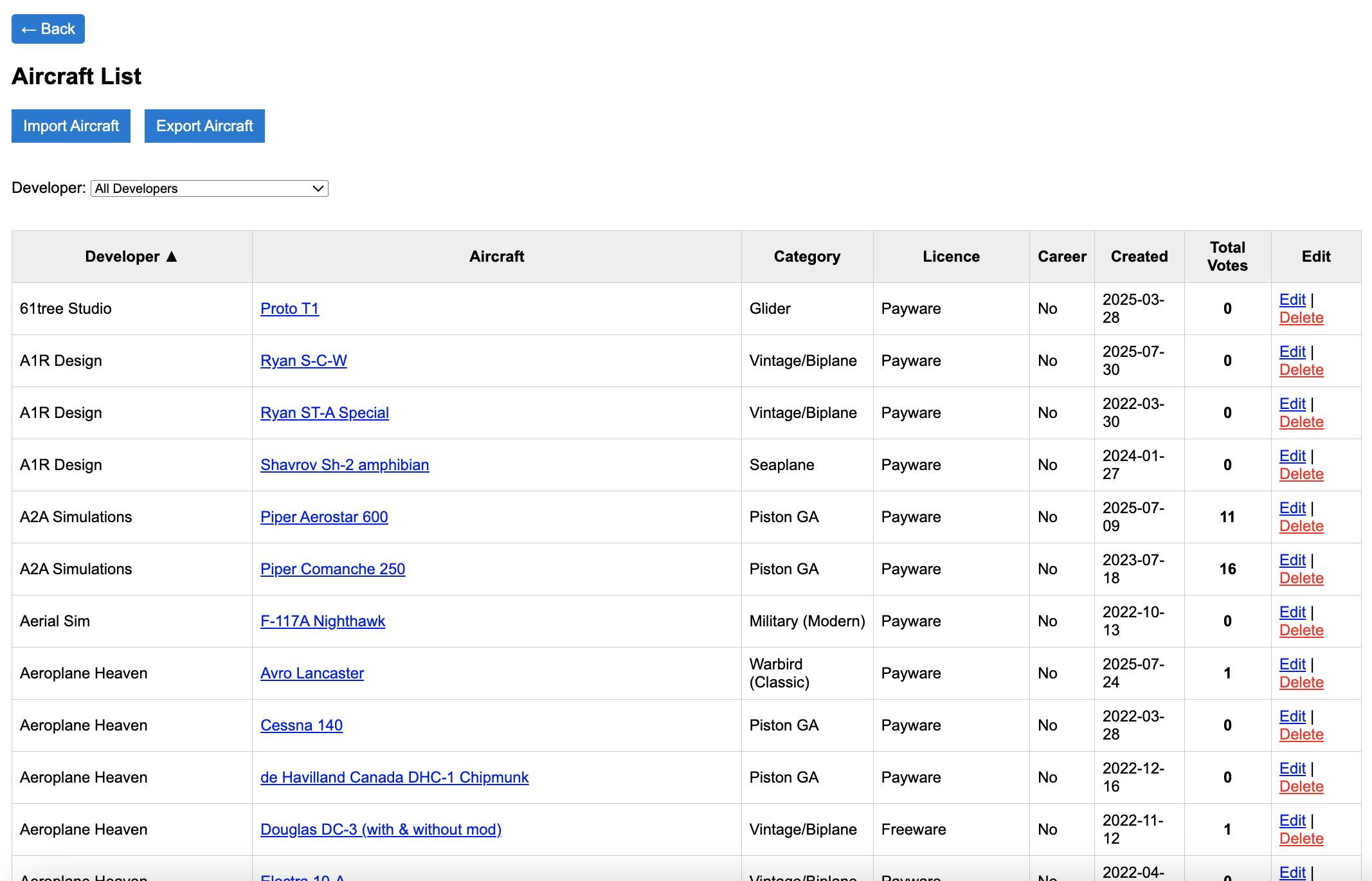Sort by Created column header
The height and width of the screenshot is (881, 1372).
pyautogui.click(x=1139, y=257)
